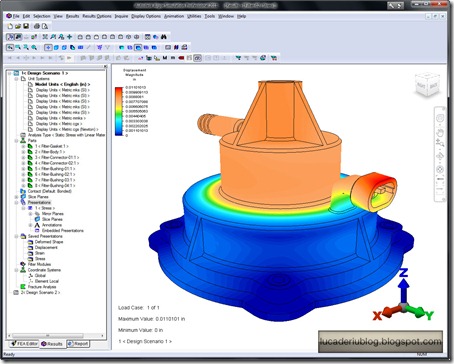Select Display Units < Metric cgs (Newton) >
The image size is (454, 364).
click(67, 129)
